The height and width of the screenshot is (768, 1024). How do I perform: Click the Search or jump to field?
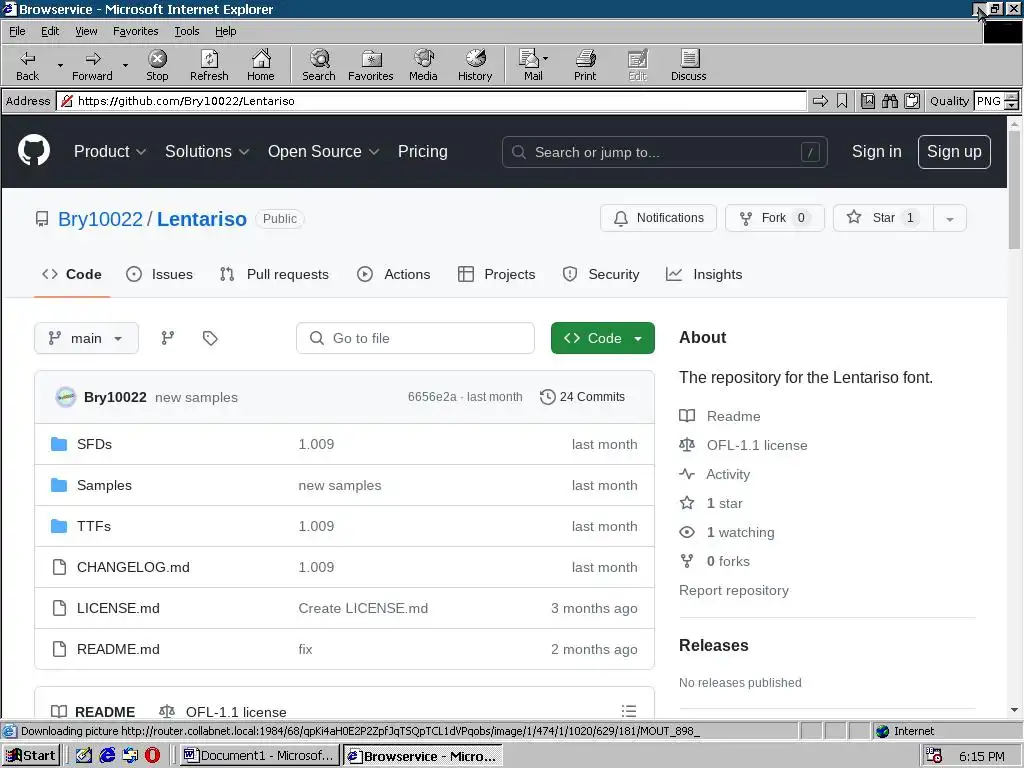click(665, 152)
